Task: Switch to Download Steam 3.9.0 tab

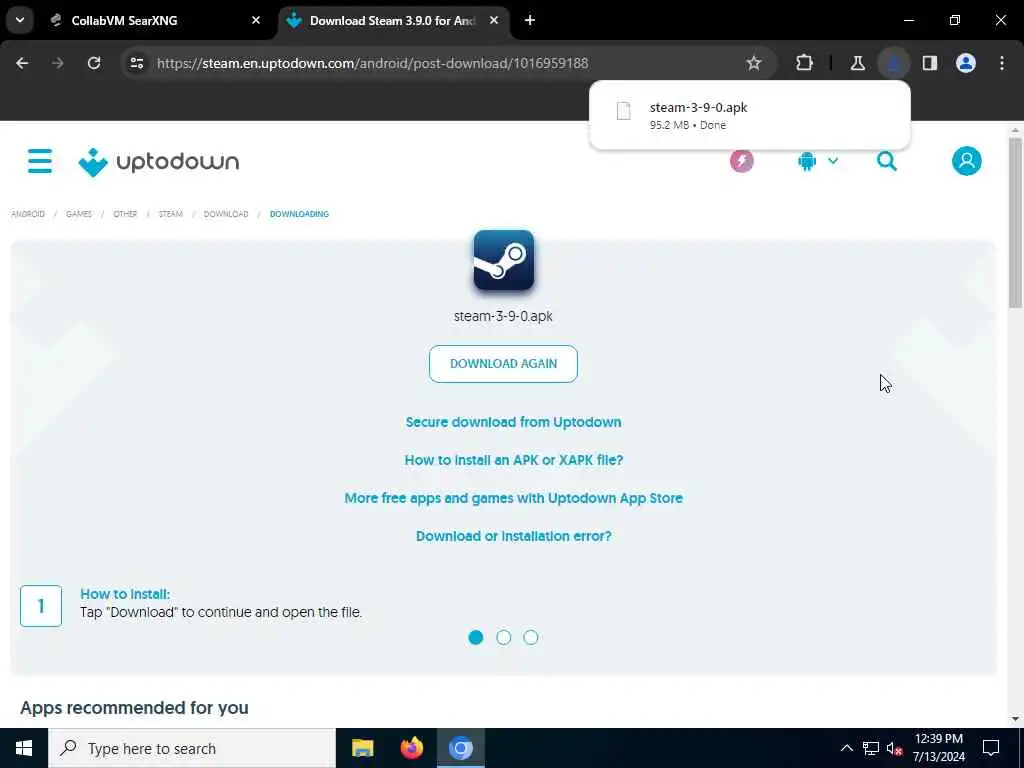Action: tap(392, 20)
